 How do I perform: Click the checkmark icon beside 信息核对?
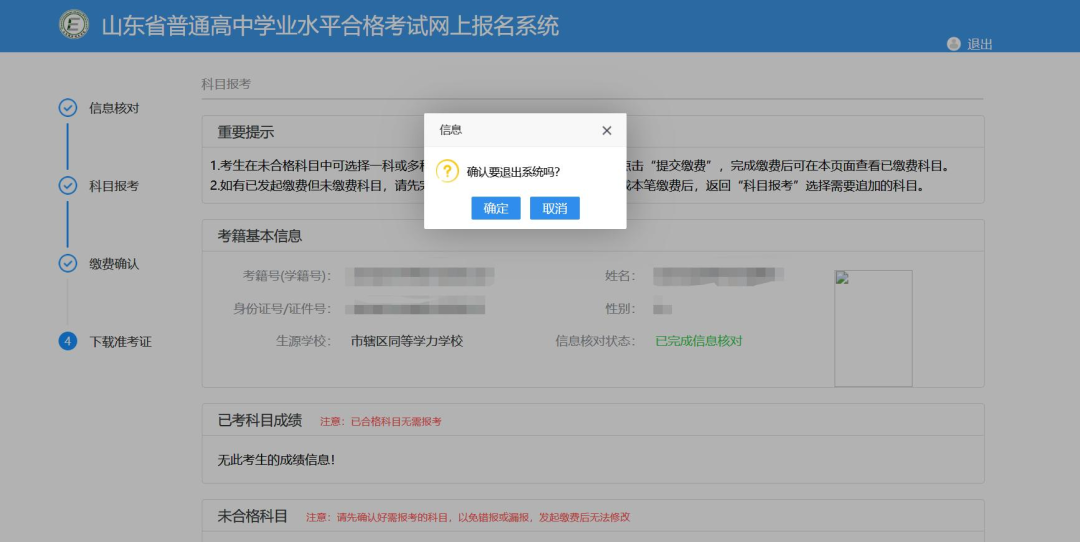point(68,107)
